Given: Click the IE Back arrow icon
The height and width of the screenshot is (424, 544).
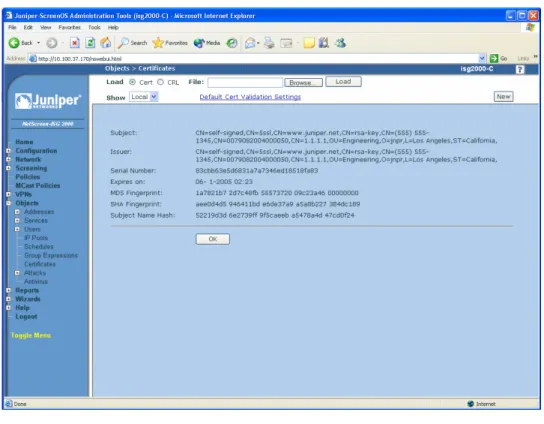Looking at the screenshot, I should [14, 43].
